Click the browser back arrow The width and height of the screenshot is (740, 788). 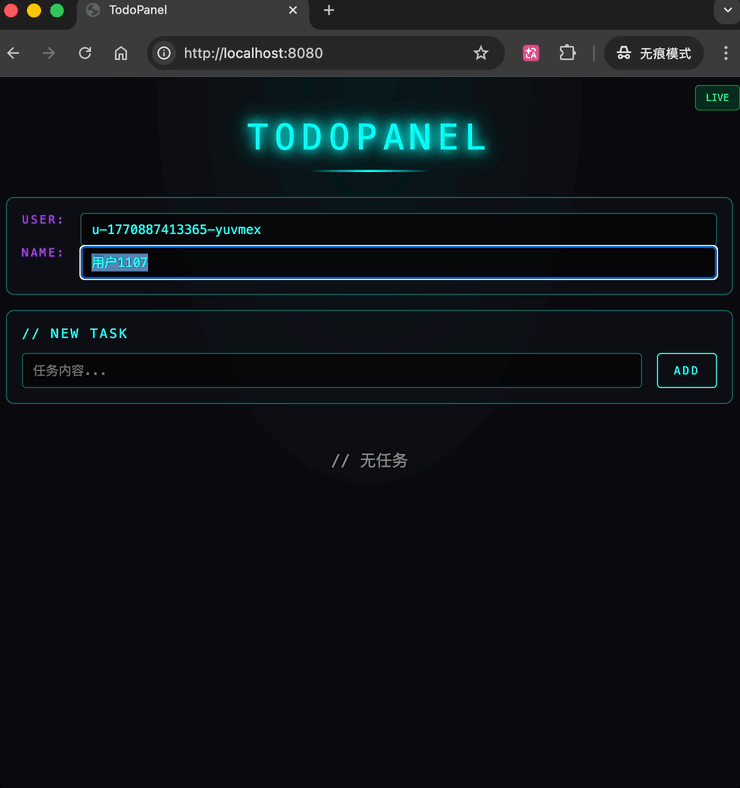coord(14,53)
